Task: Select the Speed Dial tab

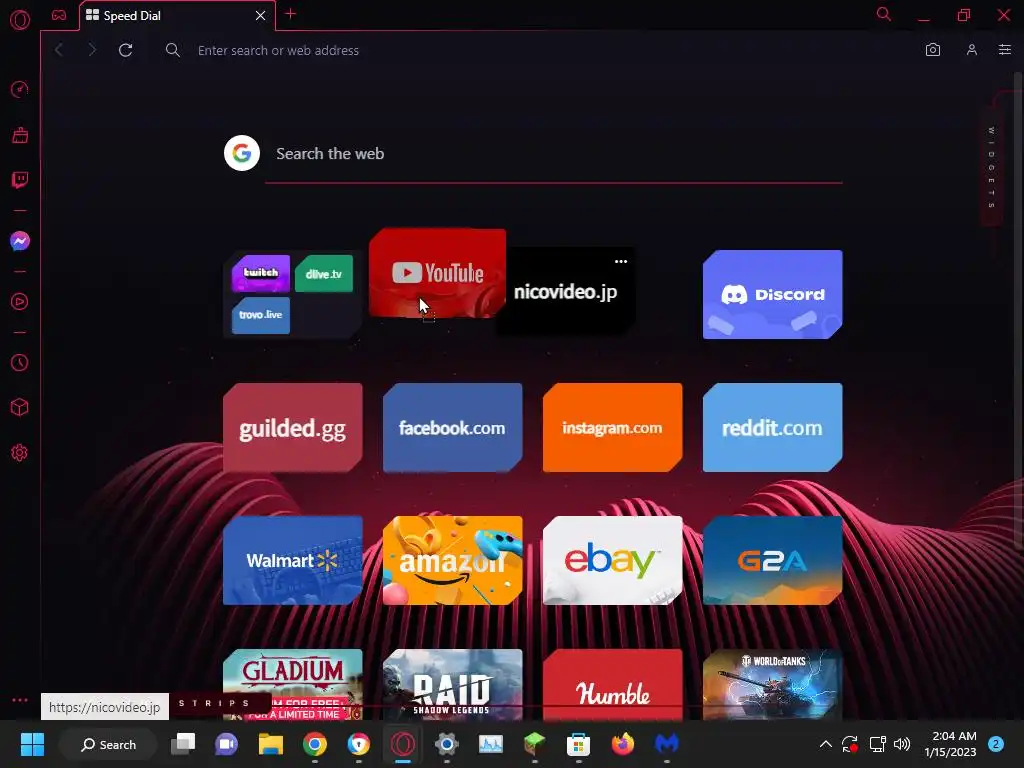Action: [x=178, y=16]
